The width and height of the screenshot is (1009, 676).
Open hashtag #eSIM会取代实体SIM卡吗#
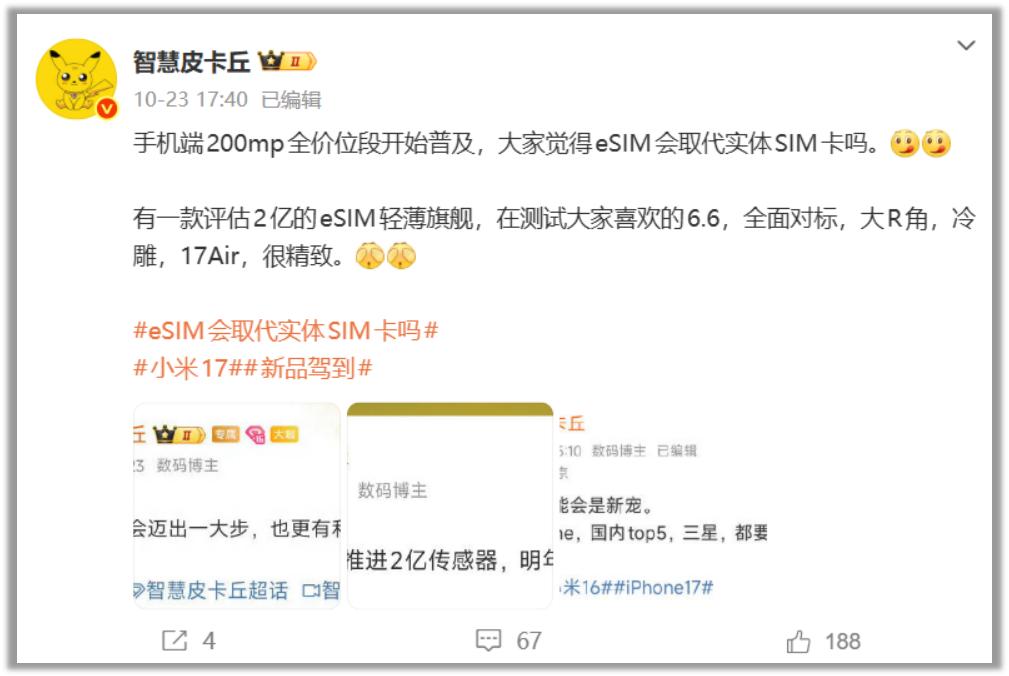(286, 331)
